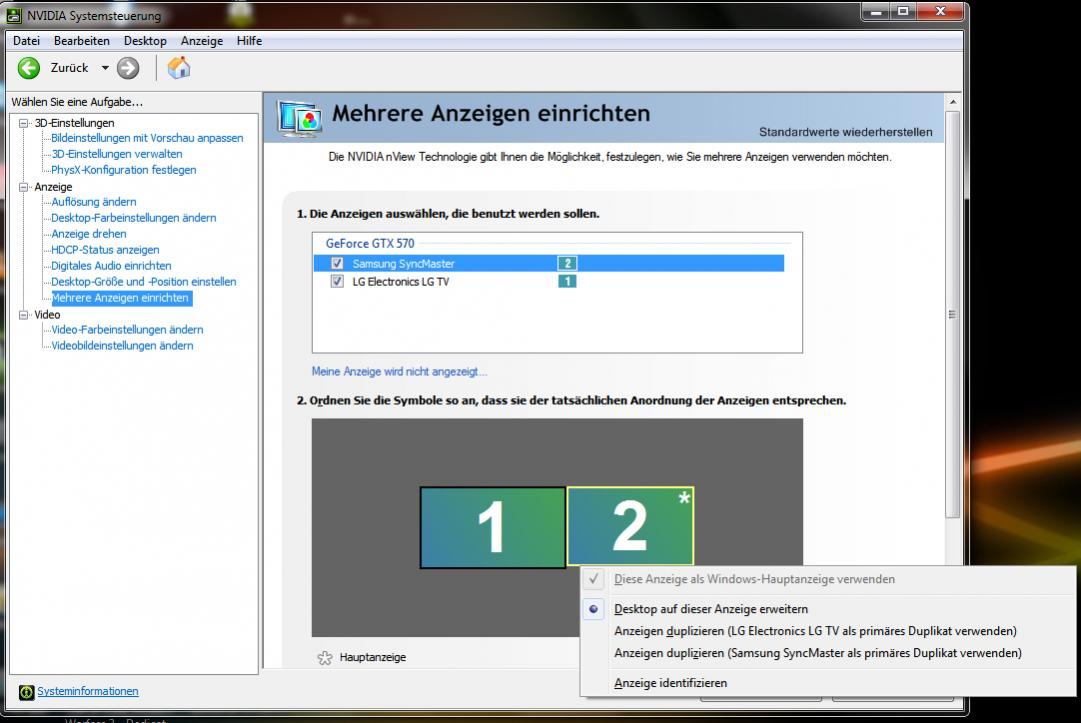This screenshot has width=1081, height=723.
Task: Click the main panel vertical scrollbar thumb
Action: [x=953, y=314]
